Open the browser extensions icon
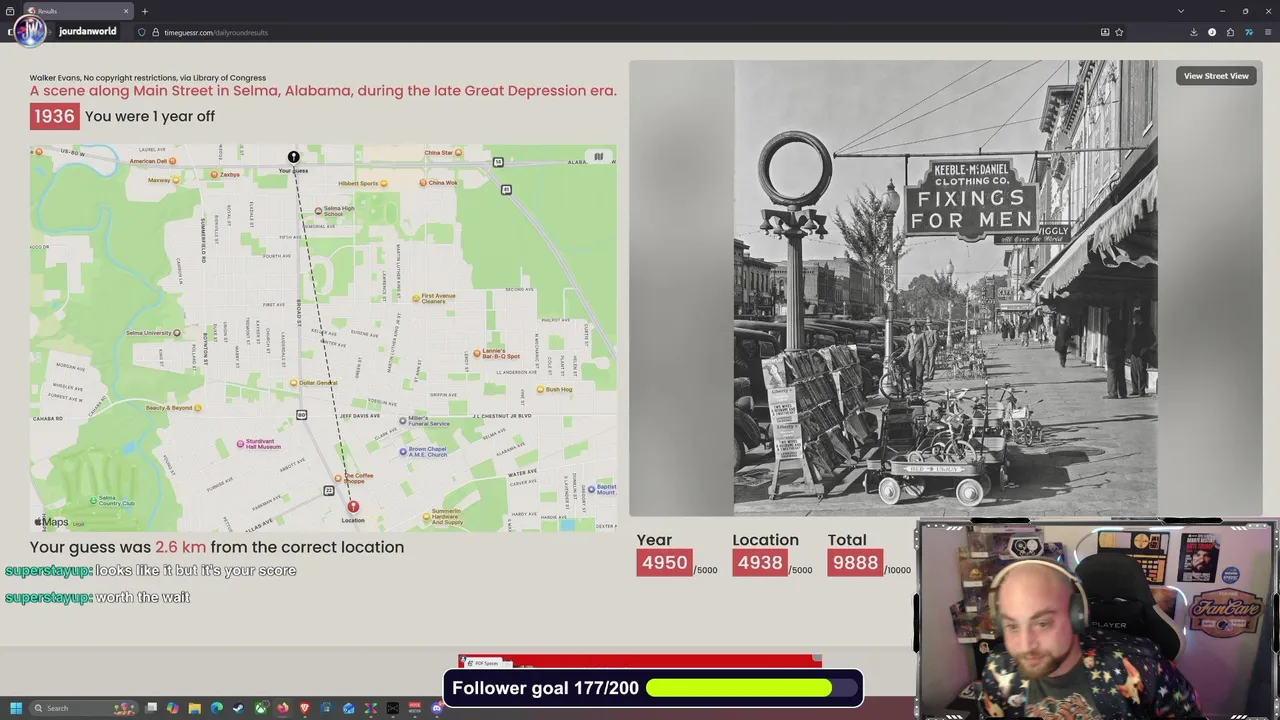 pos(1230,32)
